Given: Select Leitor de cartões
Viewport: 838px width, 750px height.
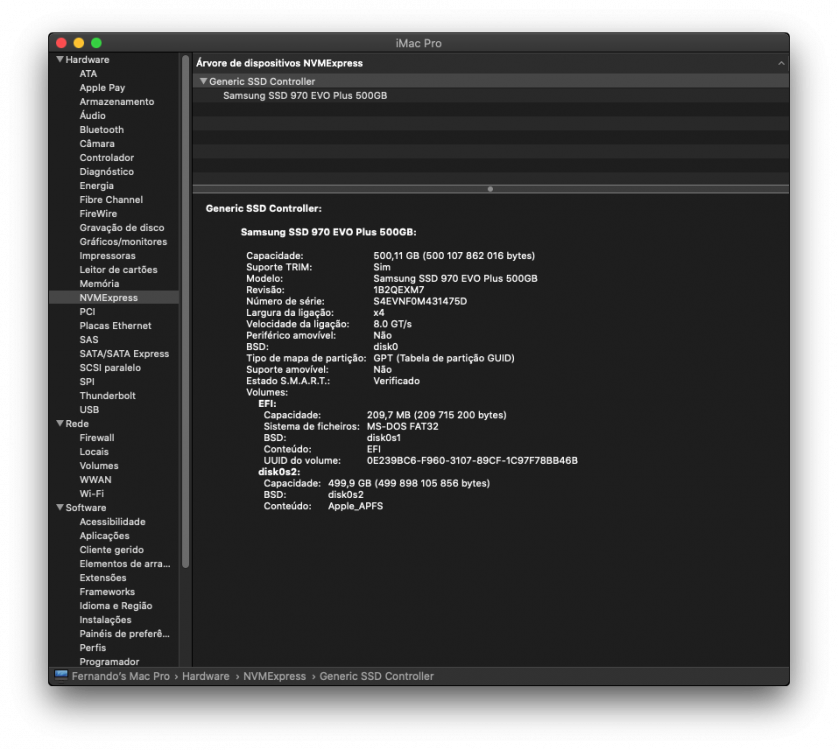Looking at the screenshot, I should [118, 269].
